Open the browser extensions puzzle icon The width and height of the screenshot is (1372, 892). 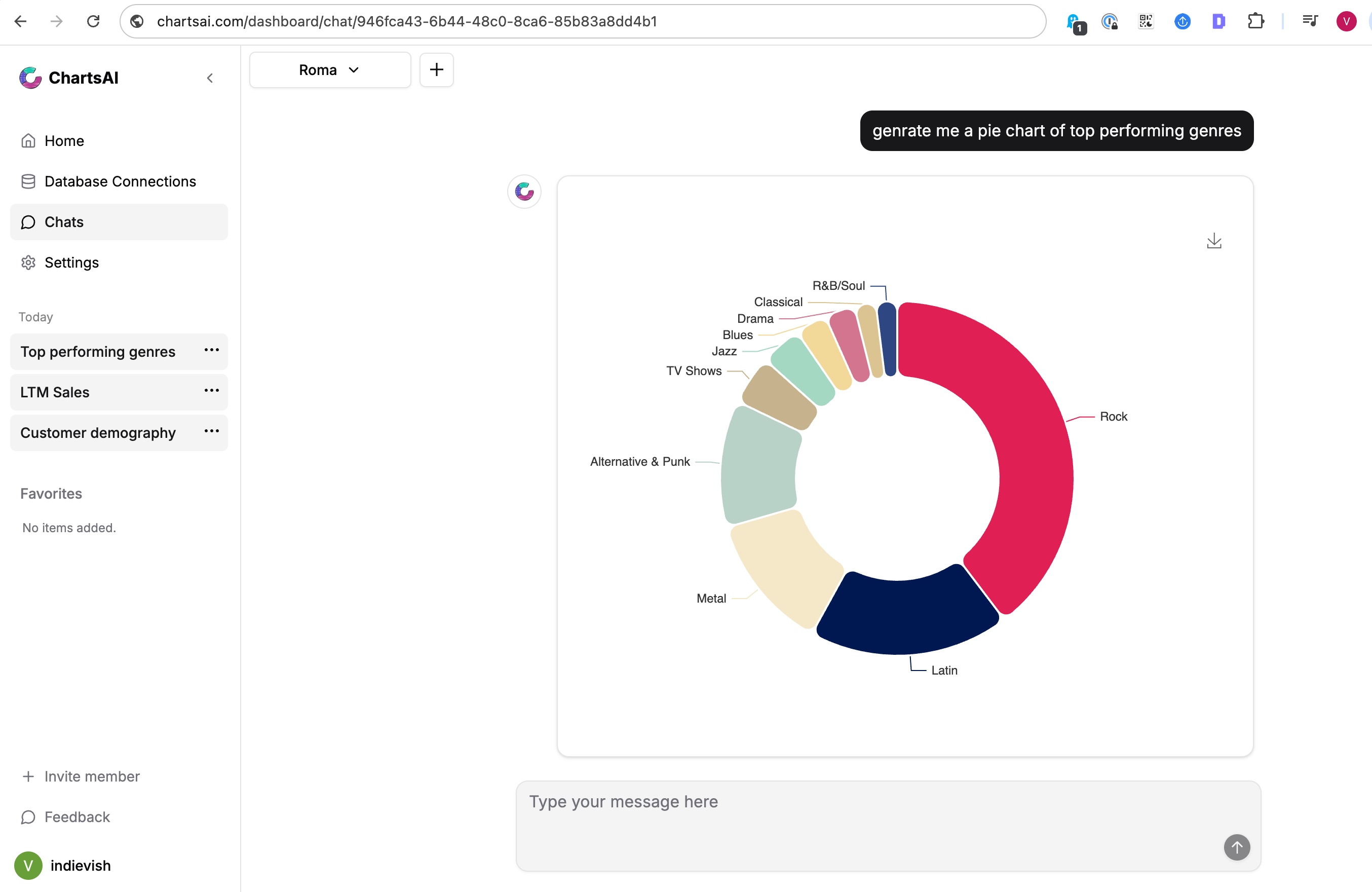tap(1255, 21)
